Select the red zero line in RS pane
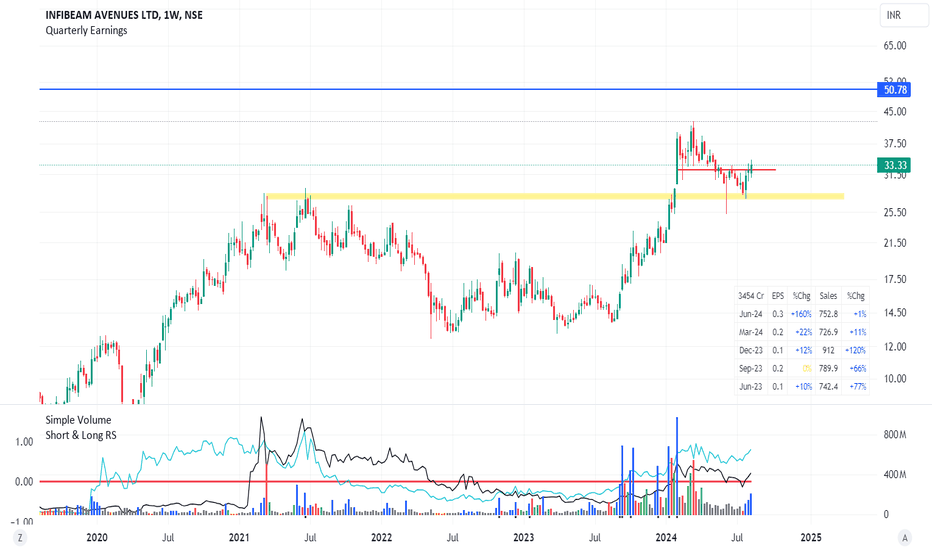Image resolution: width=932 pixels, height=550 pixels. pos(395,482)
